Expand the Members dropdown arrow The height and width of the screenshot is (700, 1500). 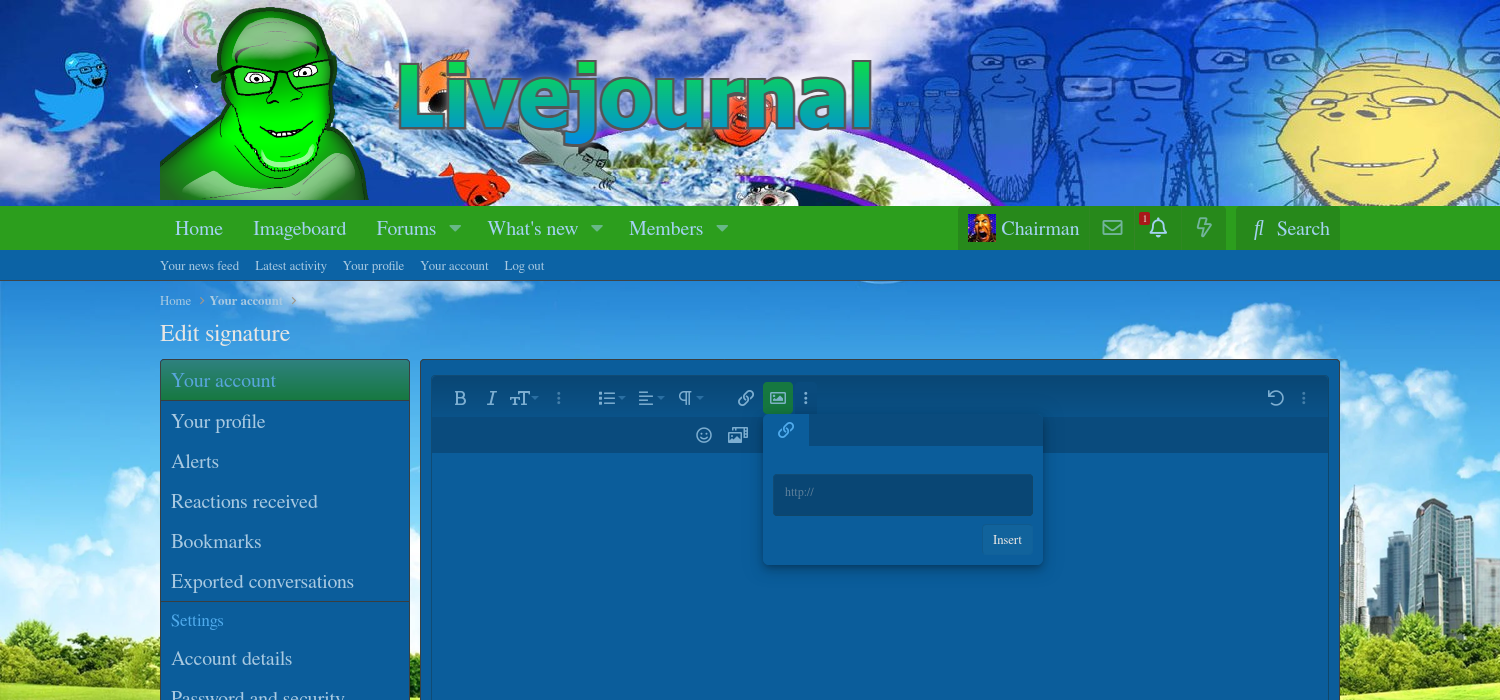click(x=722, y=229)
